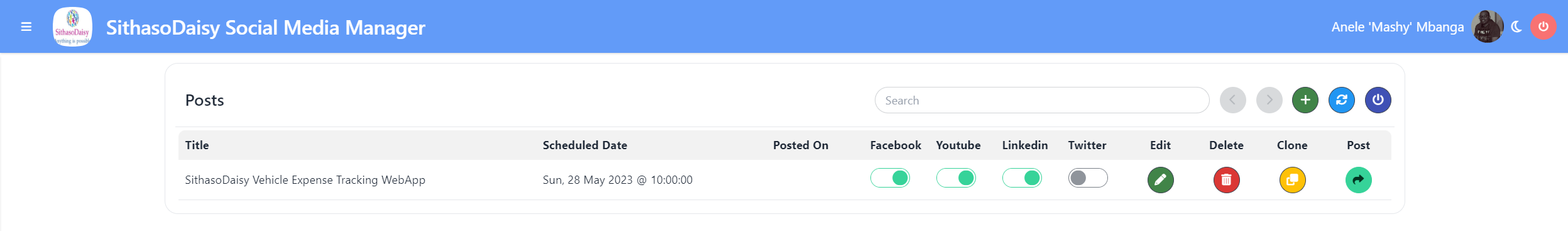Click the red power logout button
This screenshot has width=1568, height=231.
tap(1543, 27)
